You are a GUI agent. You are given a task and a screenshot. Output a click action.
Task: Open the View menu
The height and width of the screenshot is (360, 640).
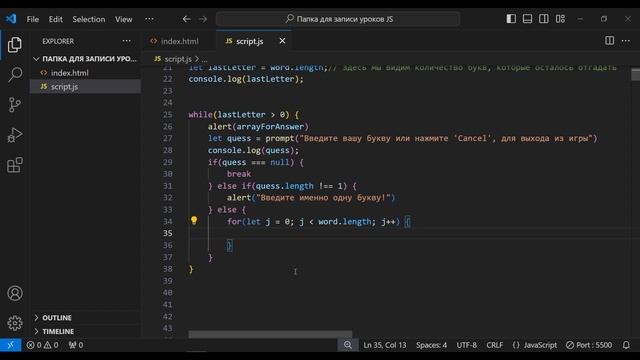123,19
